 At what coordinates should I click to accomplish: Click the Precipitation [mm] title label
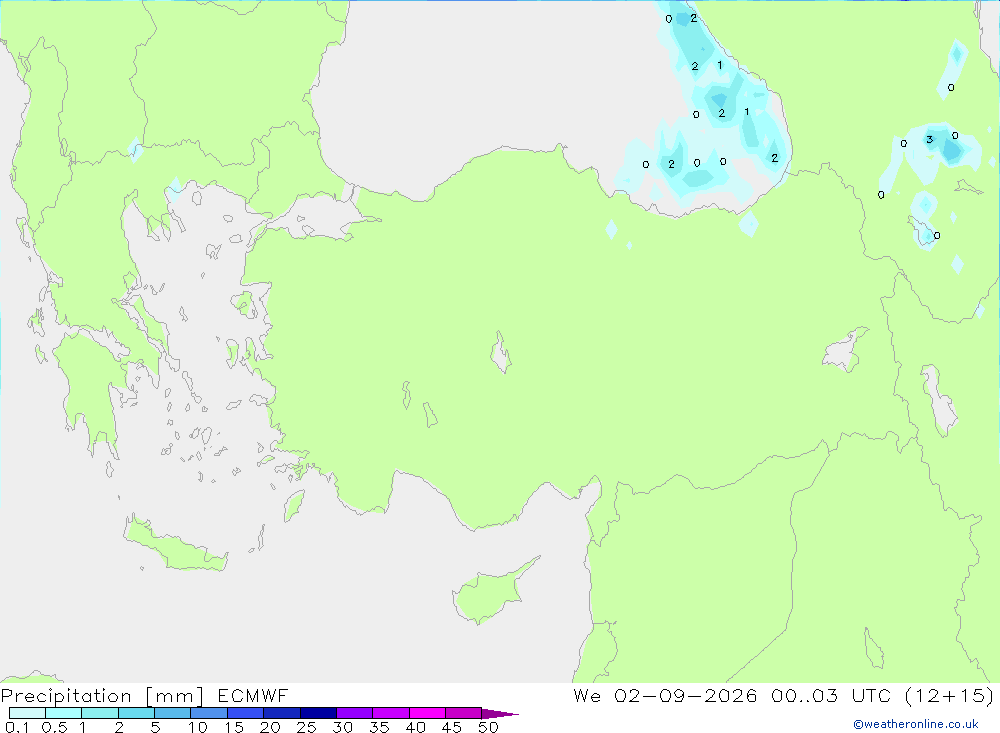coord(102,696)
